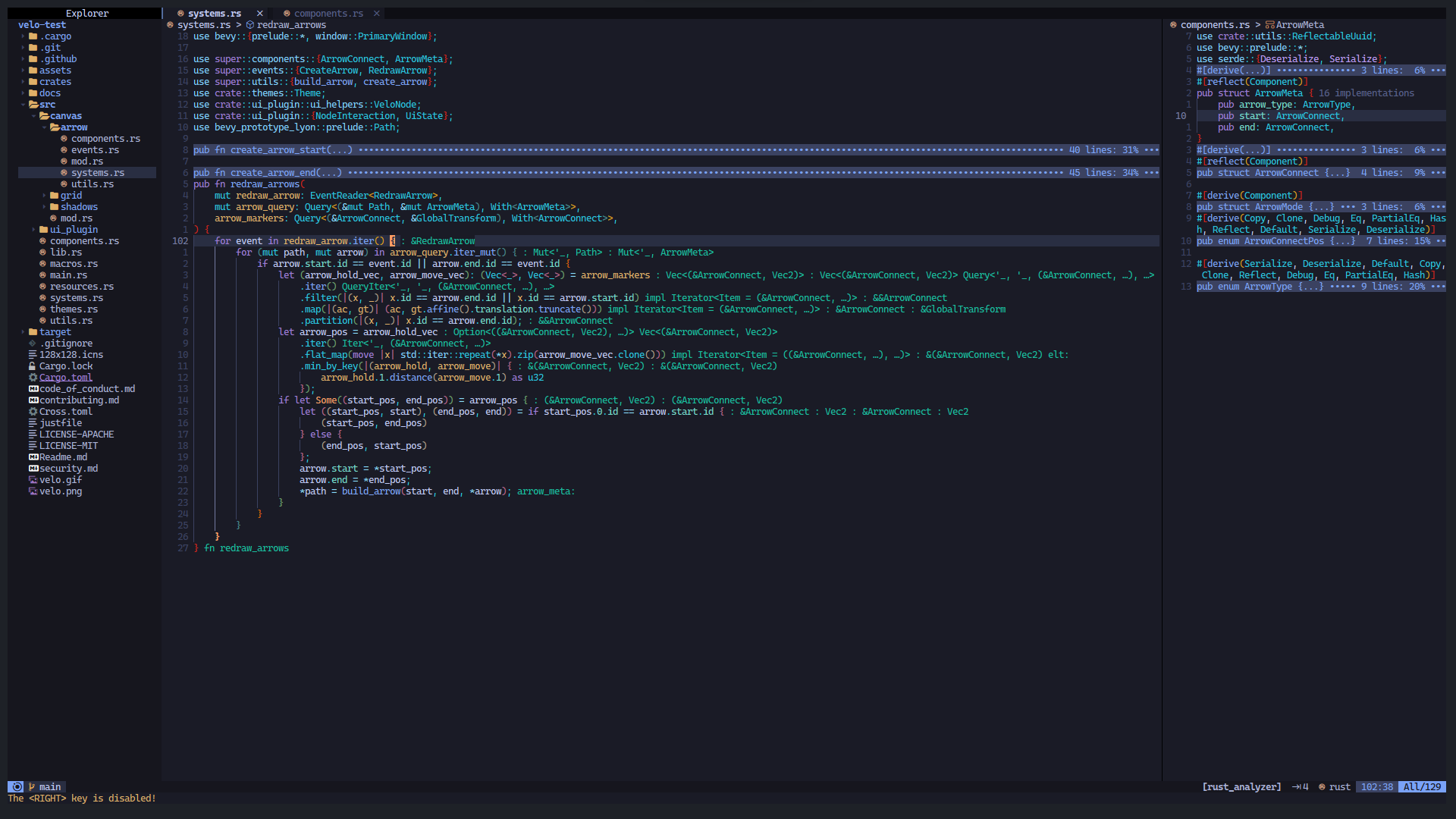1456x819 pixels.
Task: Click the function cube icon before redraw_arrows breadcrumb
Action: click(x=250, y=24)
